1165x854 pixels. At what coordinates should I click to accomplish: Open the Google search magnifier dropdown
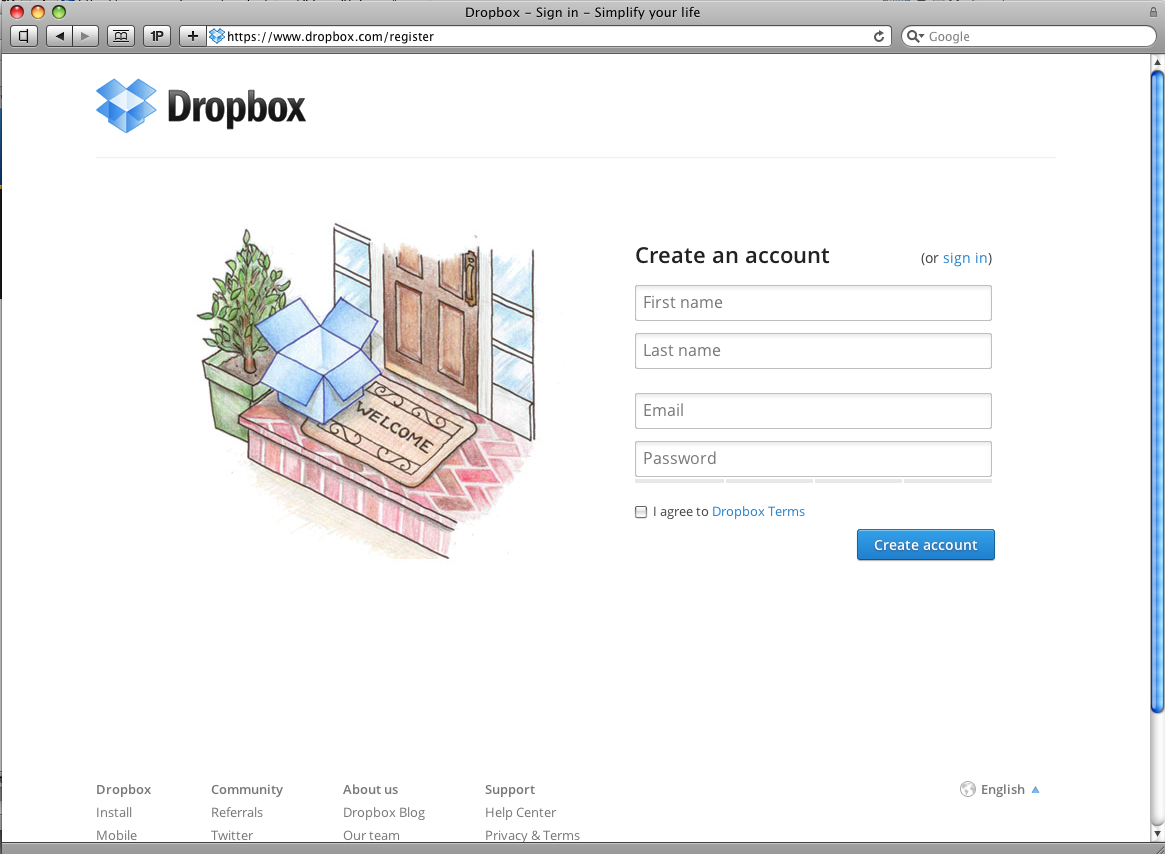pyautogui.click(x=915, y=36)
